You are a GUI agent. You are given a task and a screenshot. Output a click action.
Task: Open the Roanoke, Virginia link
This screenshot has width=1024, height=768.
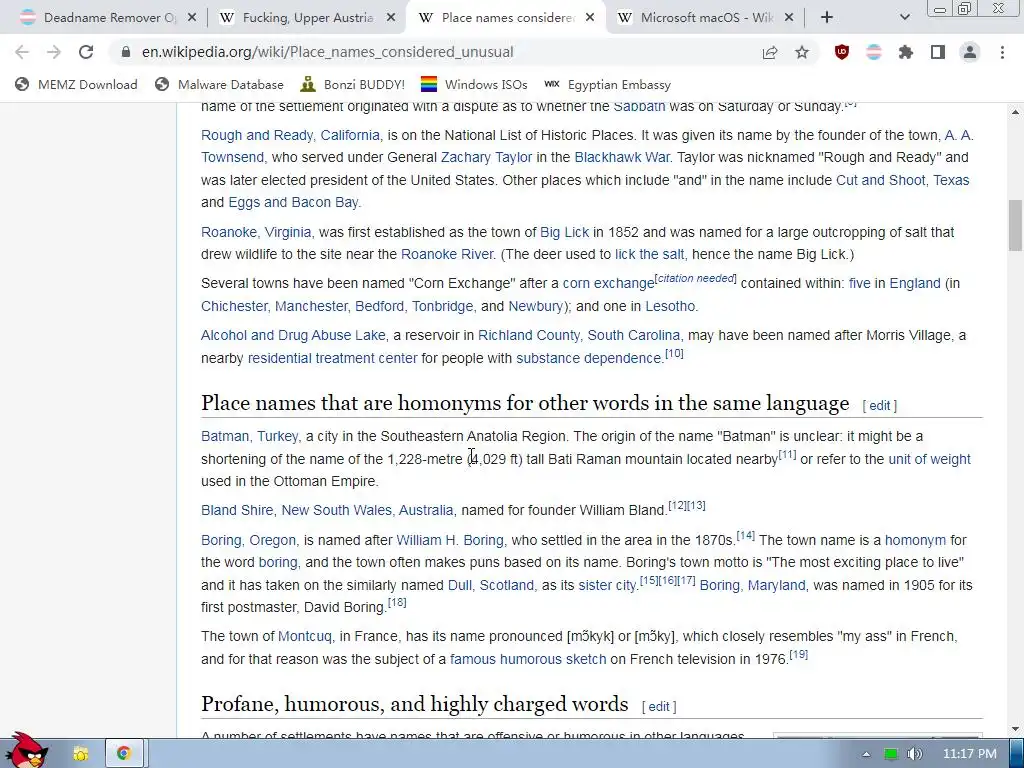click(256, 232)
